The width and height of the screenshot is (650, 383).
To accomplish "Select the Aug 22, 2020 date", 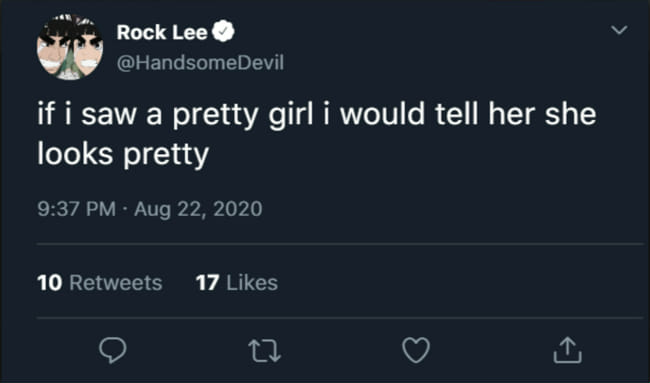I will point(198,208).
